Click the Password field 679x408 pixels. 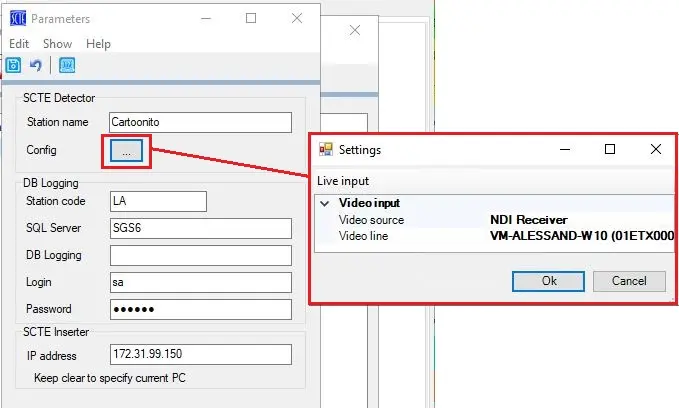point(199,309)
